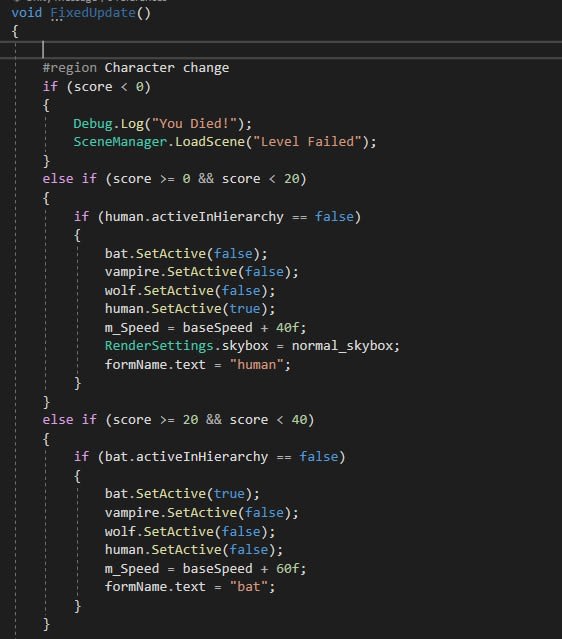
Task: Click the formName.text = "human" line
Action: [198, 364]
